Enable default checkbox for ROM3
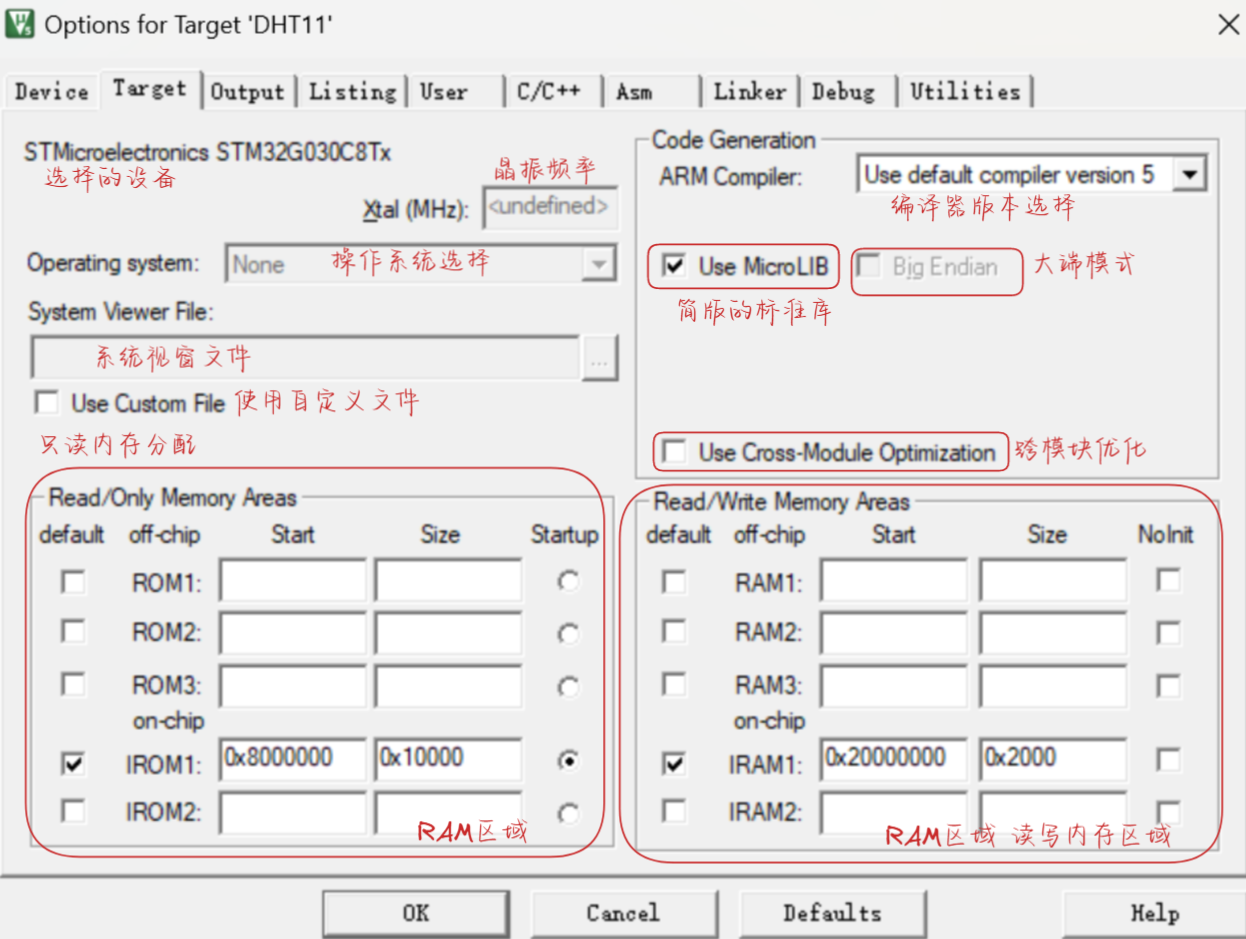This screenshot has width=1246, height=939. [x=72, y=685]
